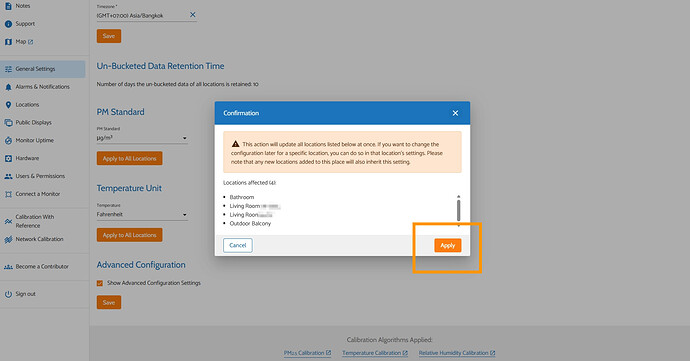The image size is (690, 361).
Task: Click the Connect a Monitor icon
Action: coord(8,194)
